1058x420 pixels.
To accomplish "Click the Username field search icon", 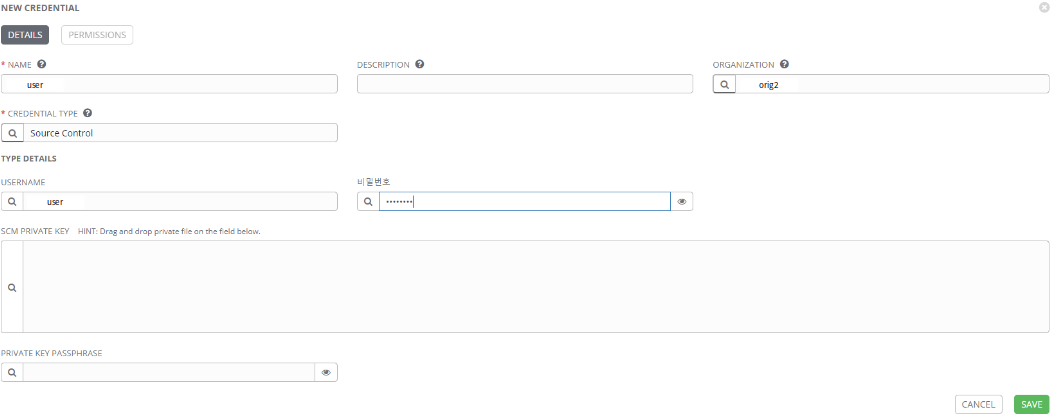I will 12,202.
